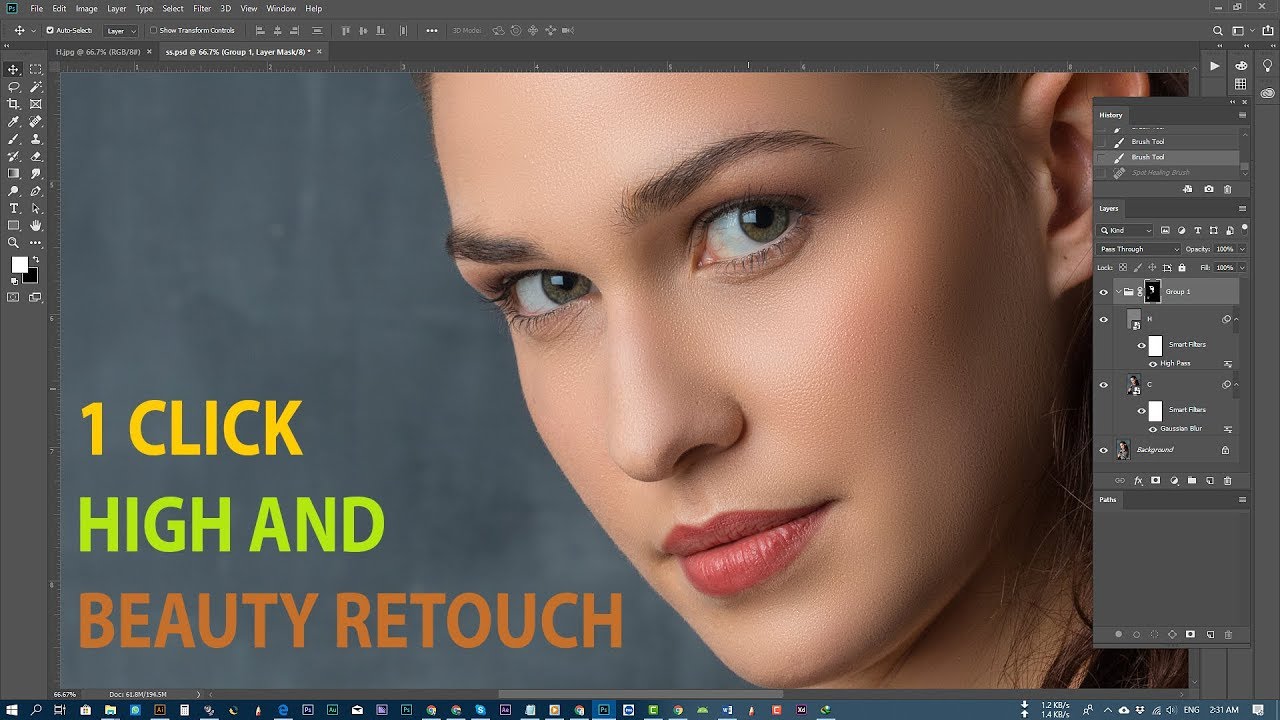Pick the Crop tool
Screen dimensions: 1280x720
click(x=13, y=104)
